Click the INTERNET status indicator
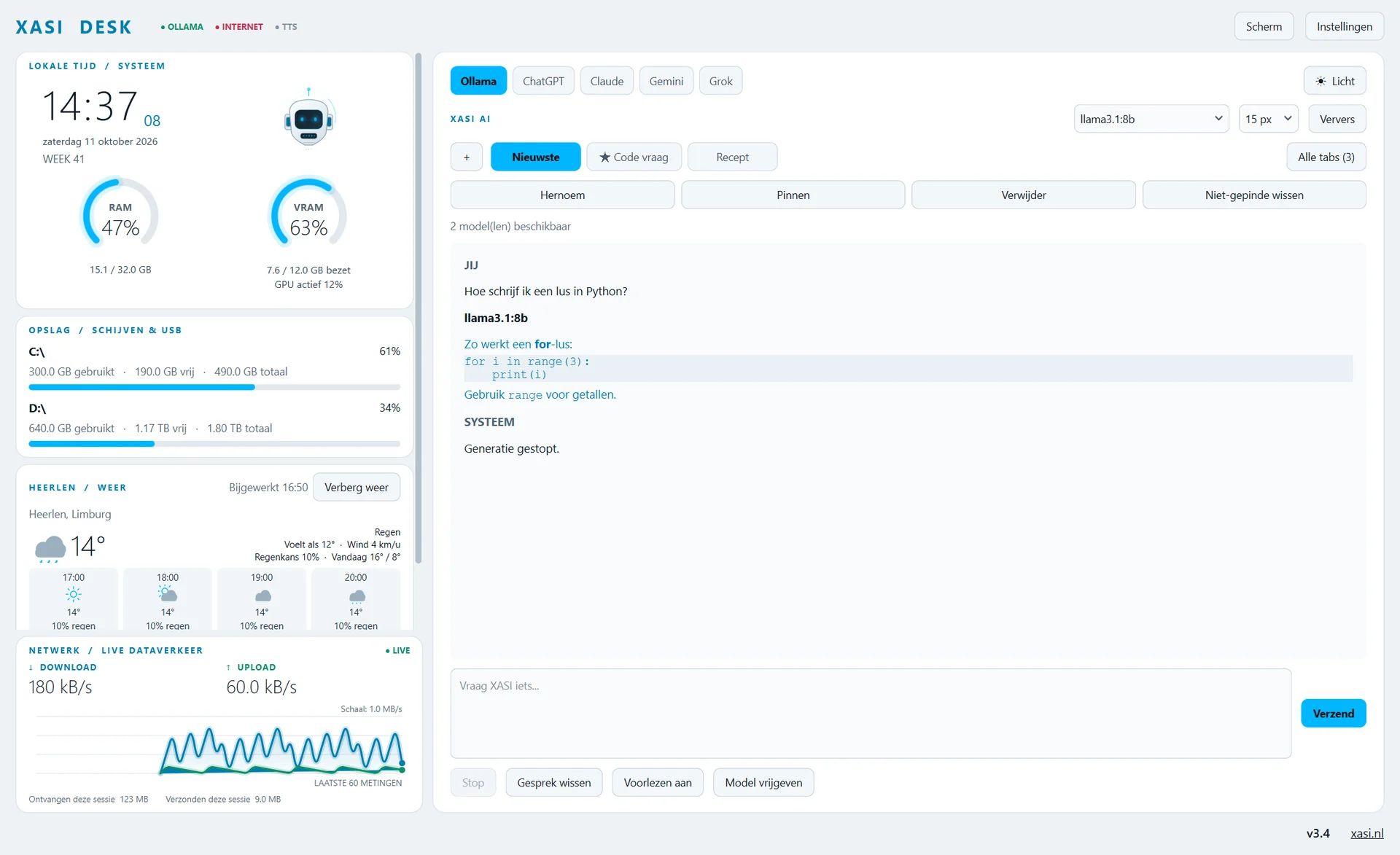Viewport: 1400px width, 855px height. coord(239,27)
